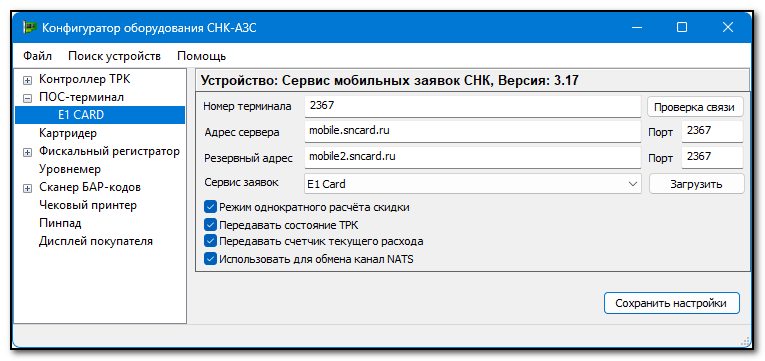The width and height of the screenshot is (765, 361).
Task: Select ПОС-терминал in the tree
Action: [81, 97]
